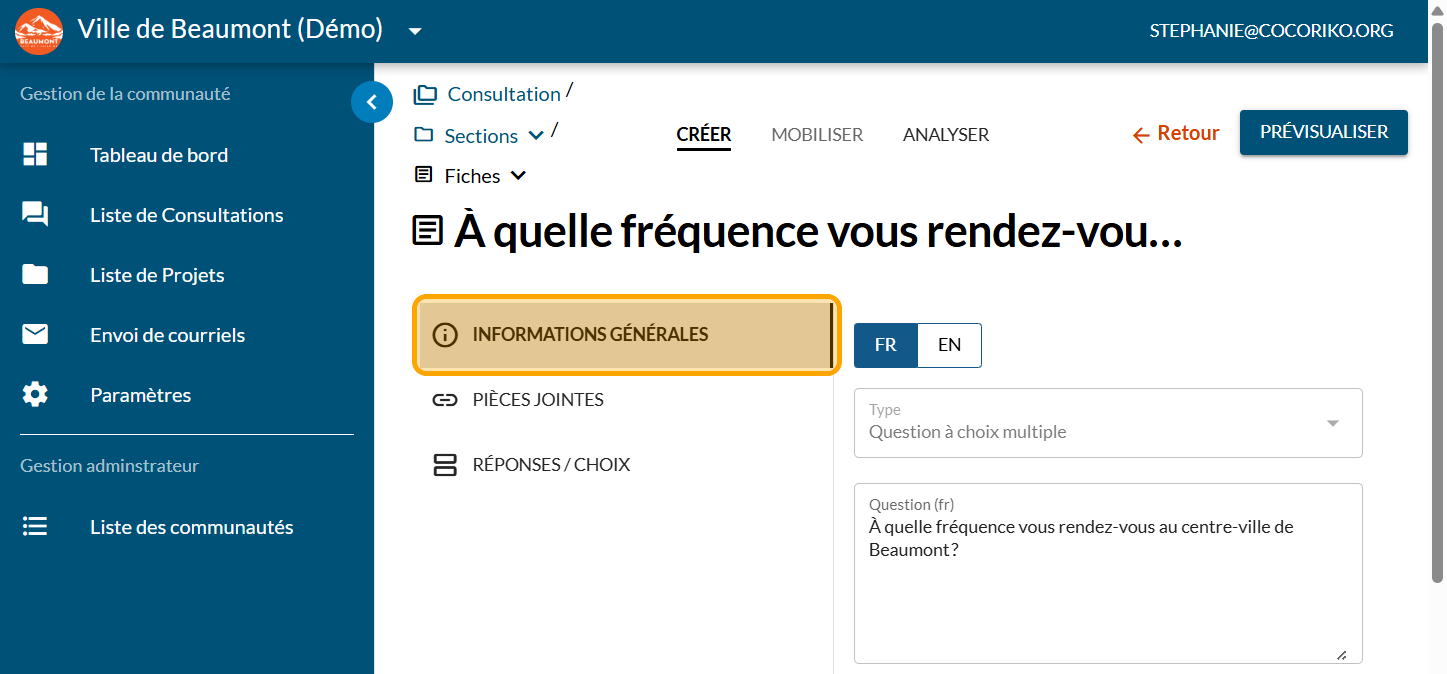Open the community switcher dropdown arrow
The height and width of the screenshot is (674, 1447).
(415, 31)
